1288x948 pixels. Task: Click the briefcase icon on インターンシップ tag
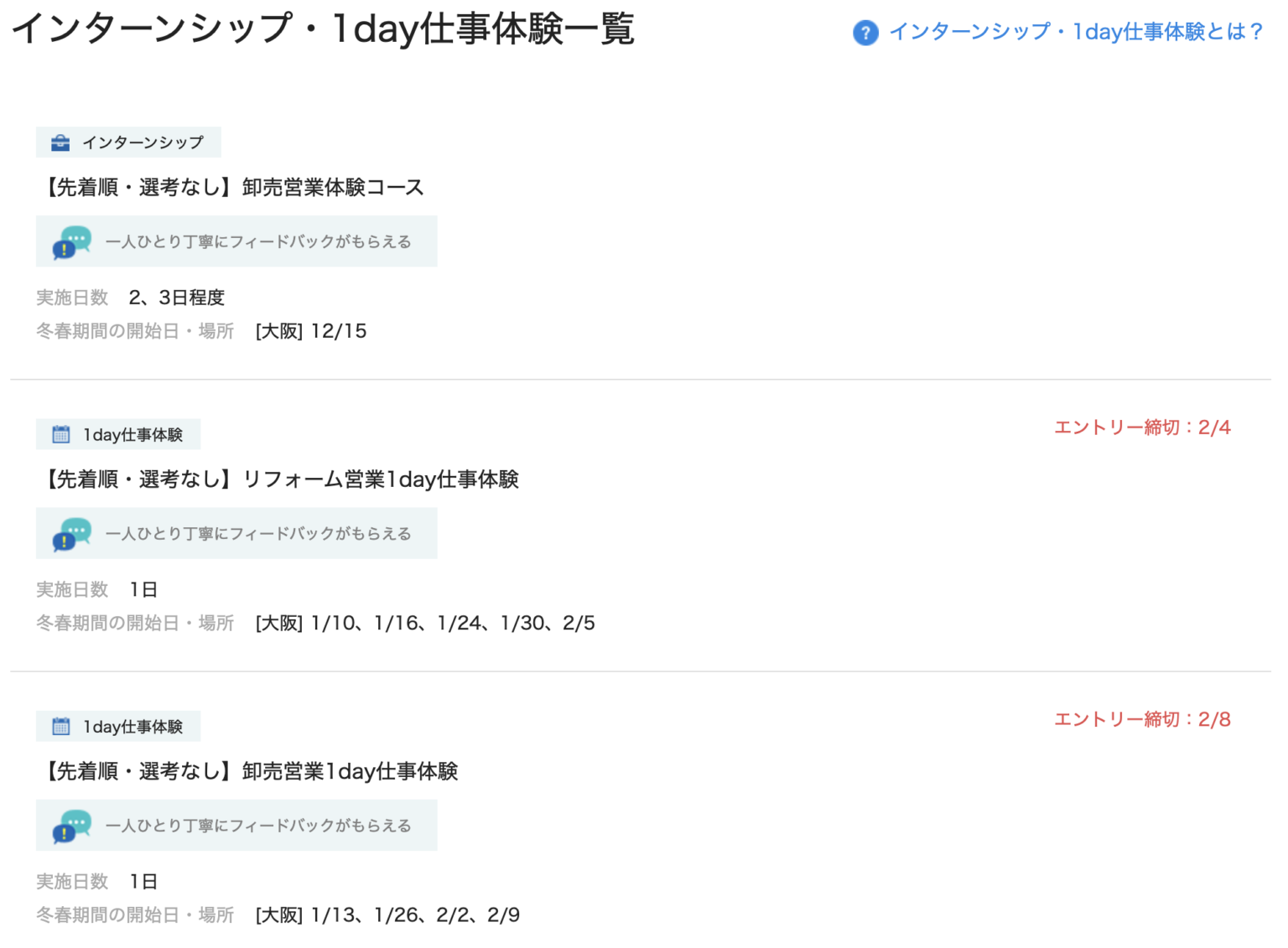[x=60, y=142]
